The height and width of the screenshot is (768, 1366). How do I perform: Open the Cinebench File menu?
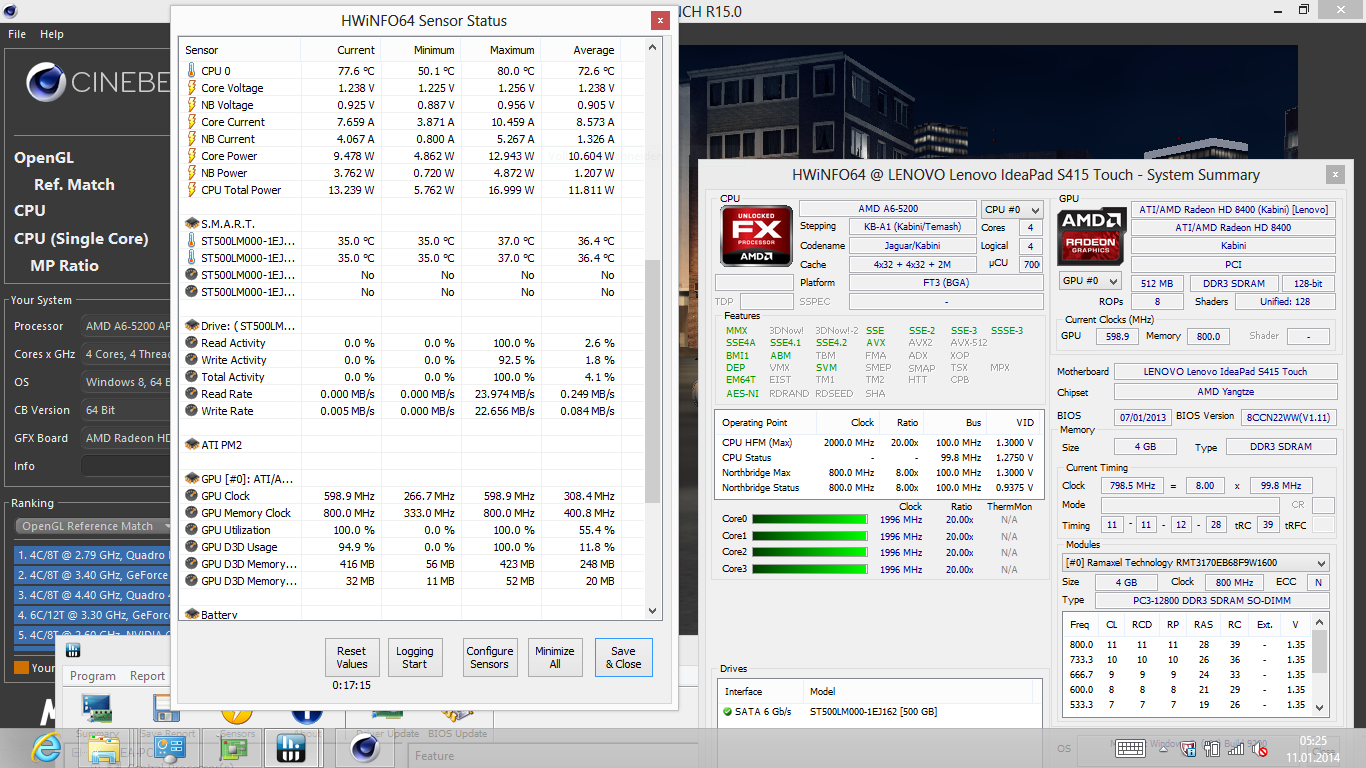tap(17, 34)
